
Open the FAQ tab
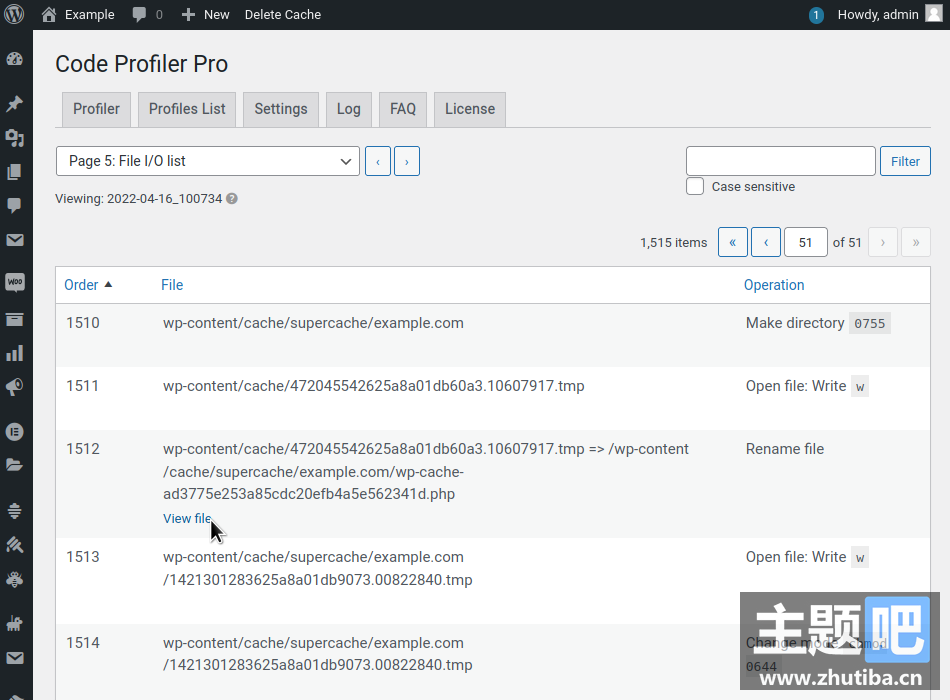point(403,109)
